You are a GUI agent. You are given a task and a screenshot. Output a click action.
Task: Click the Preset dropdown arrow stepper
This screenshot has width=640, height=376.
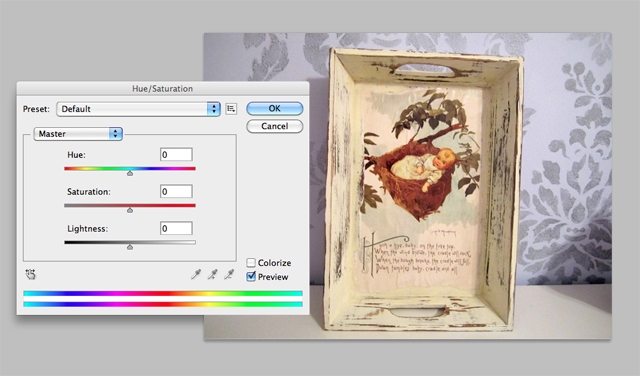pyautogui.click(x=213, y=109)
